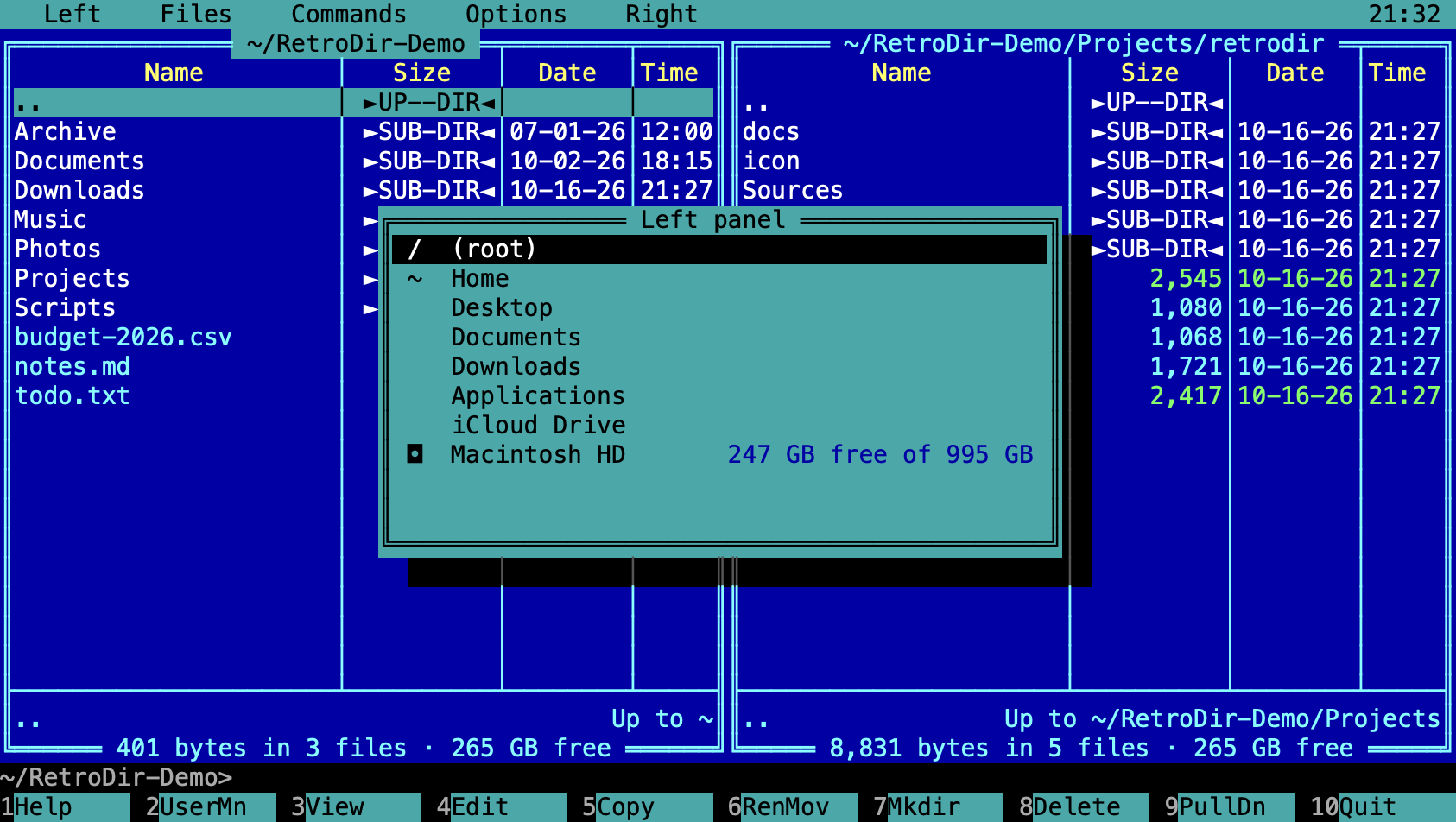Select budget-2026.csv in left panel
1456x822 pixels.
(123, 338)
